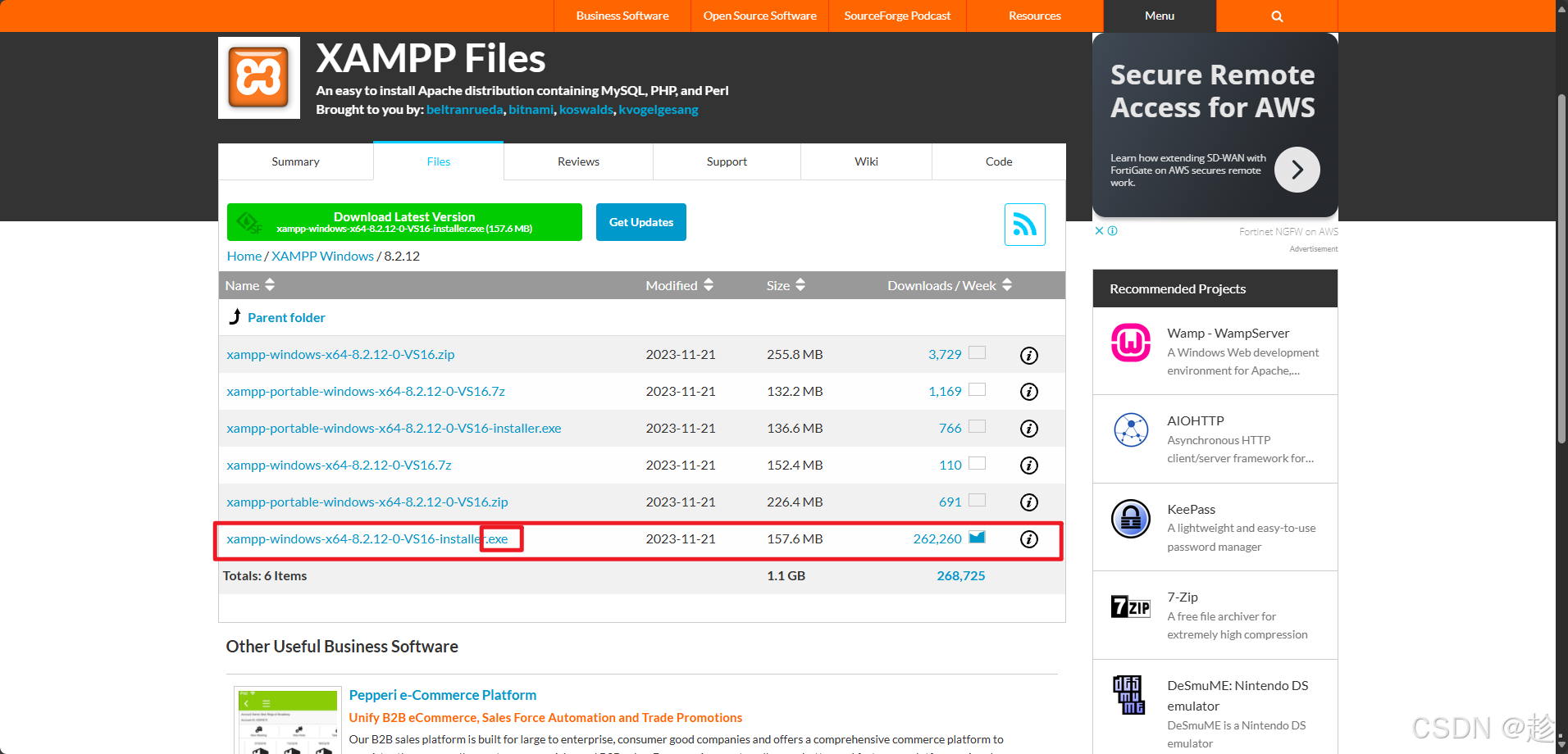Screen dimensions: 1568x754
Task: Open info icon for xampp-windows-x64-8.2.12-0-VS16.zip
Action: point(1029,355)
